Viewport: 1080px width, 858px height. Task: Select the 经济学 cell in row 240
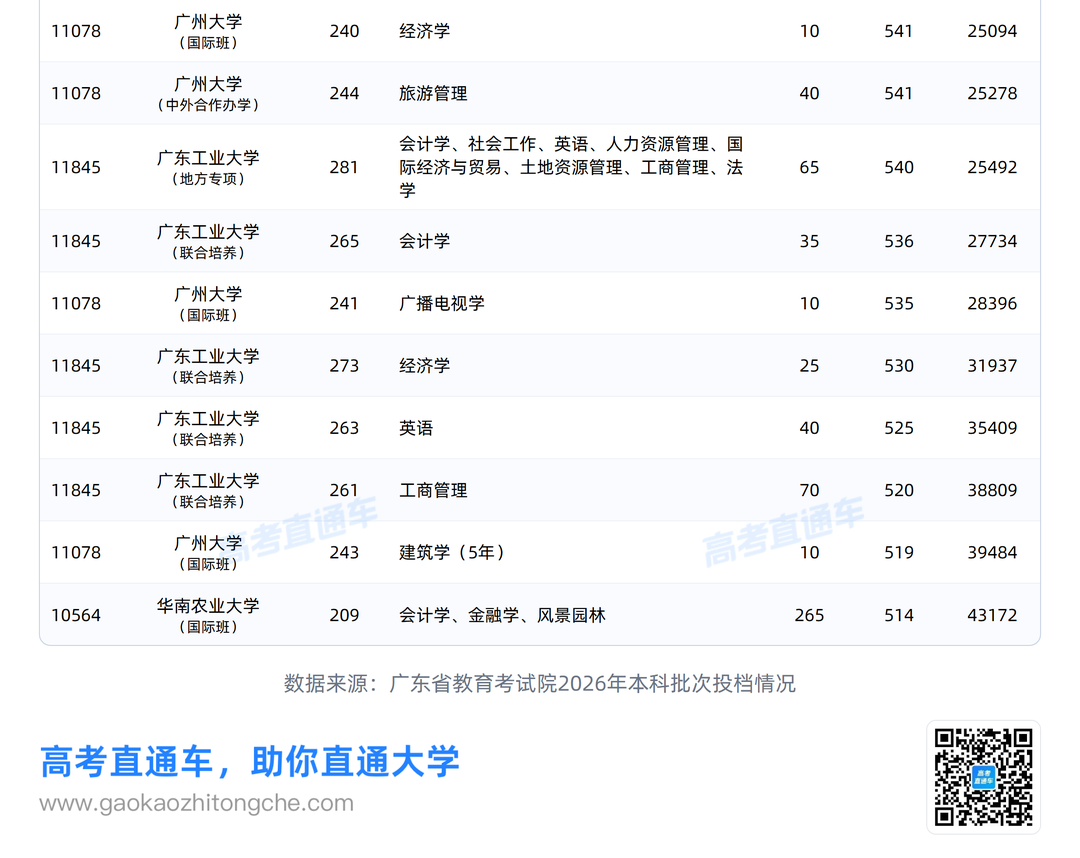click(424, 31)
